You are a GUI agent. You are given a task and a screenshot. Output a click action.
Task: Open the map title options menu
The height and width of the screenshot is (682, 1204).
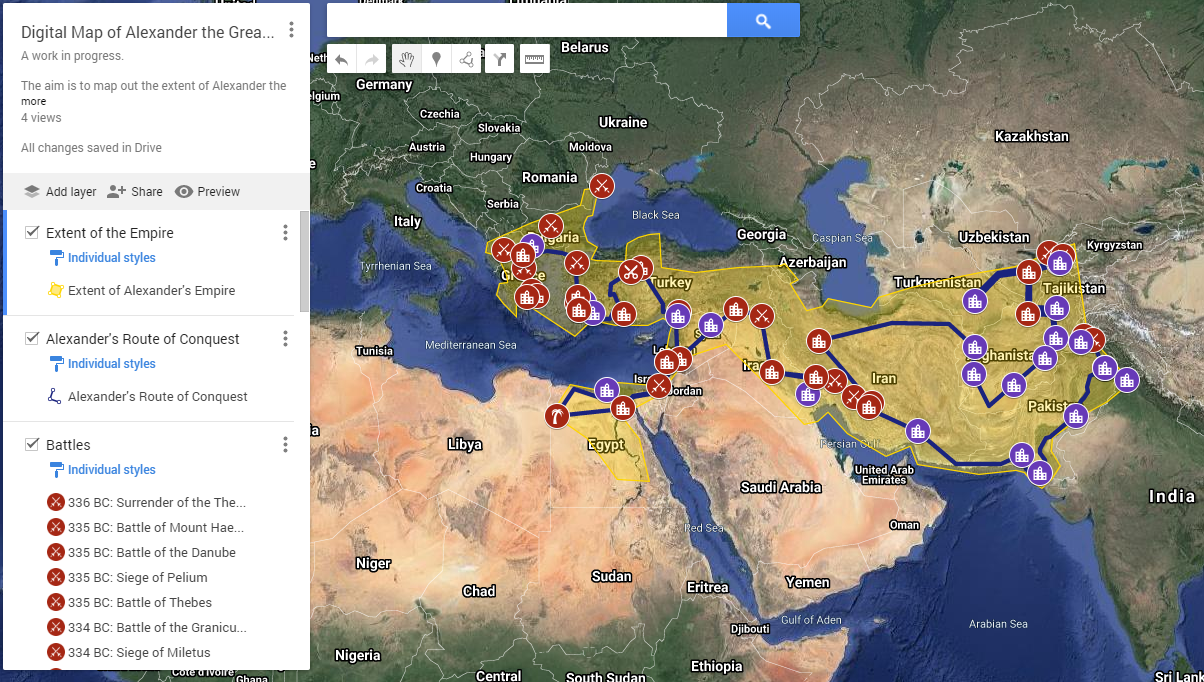tap(291, 30)
